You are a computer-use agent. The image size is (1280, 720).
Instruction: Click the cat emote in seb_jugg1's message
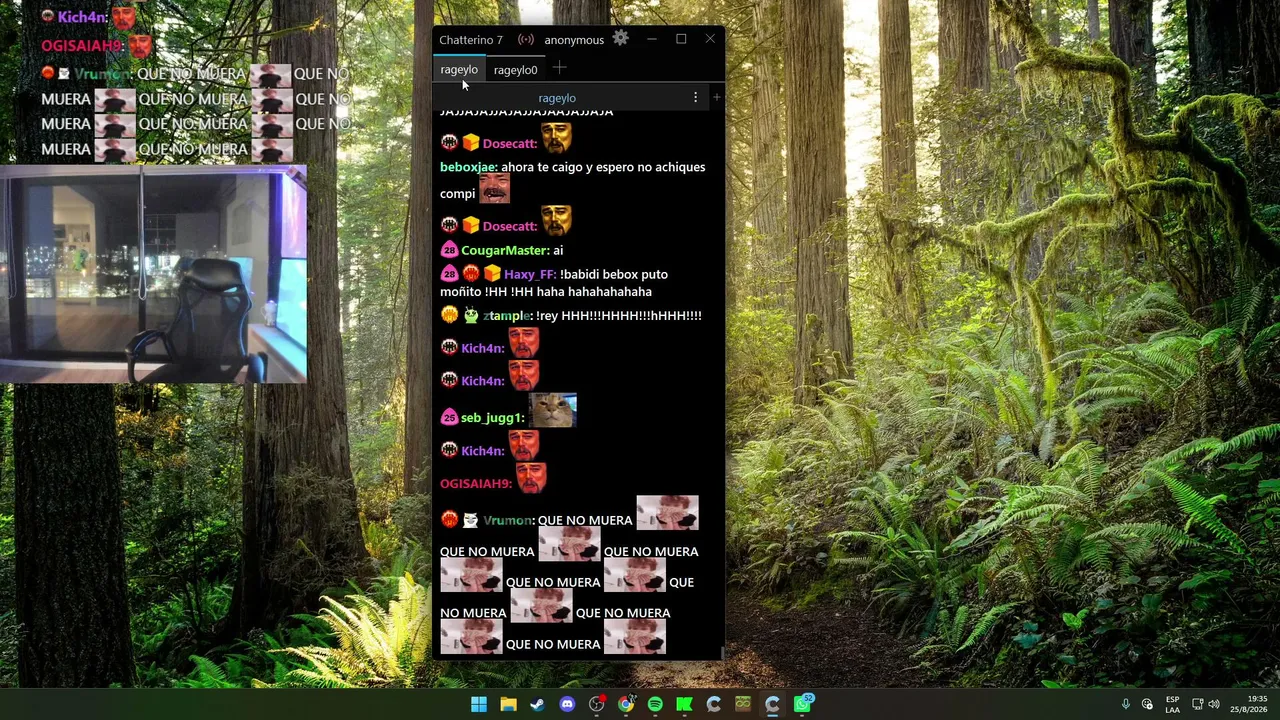(x=553, y=410)
